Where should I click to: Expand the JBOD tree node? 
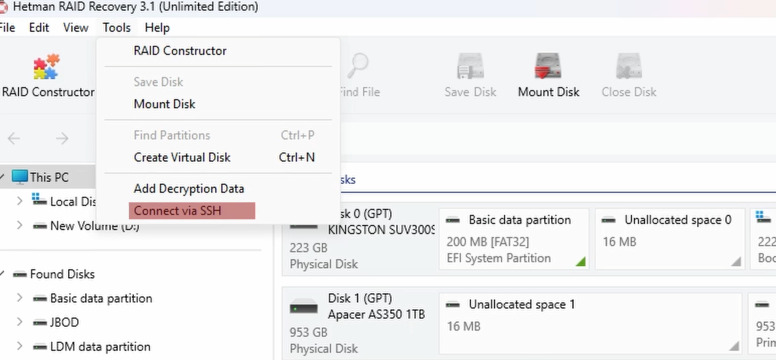[x=19, y=322]
